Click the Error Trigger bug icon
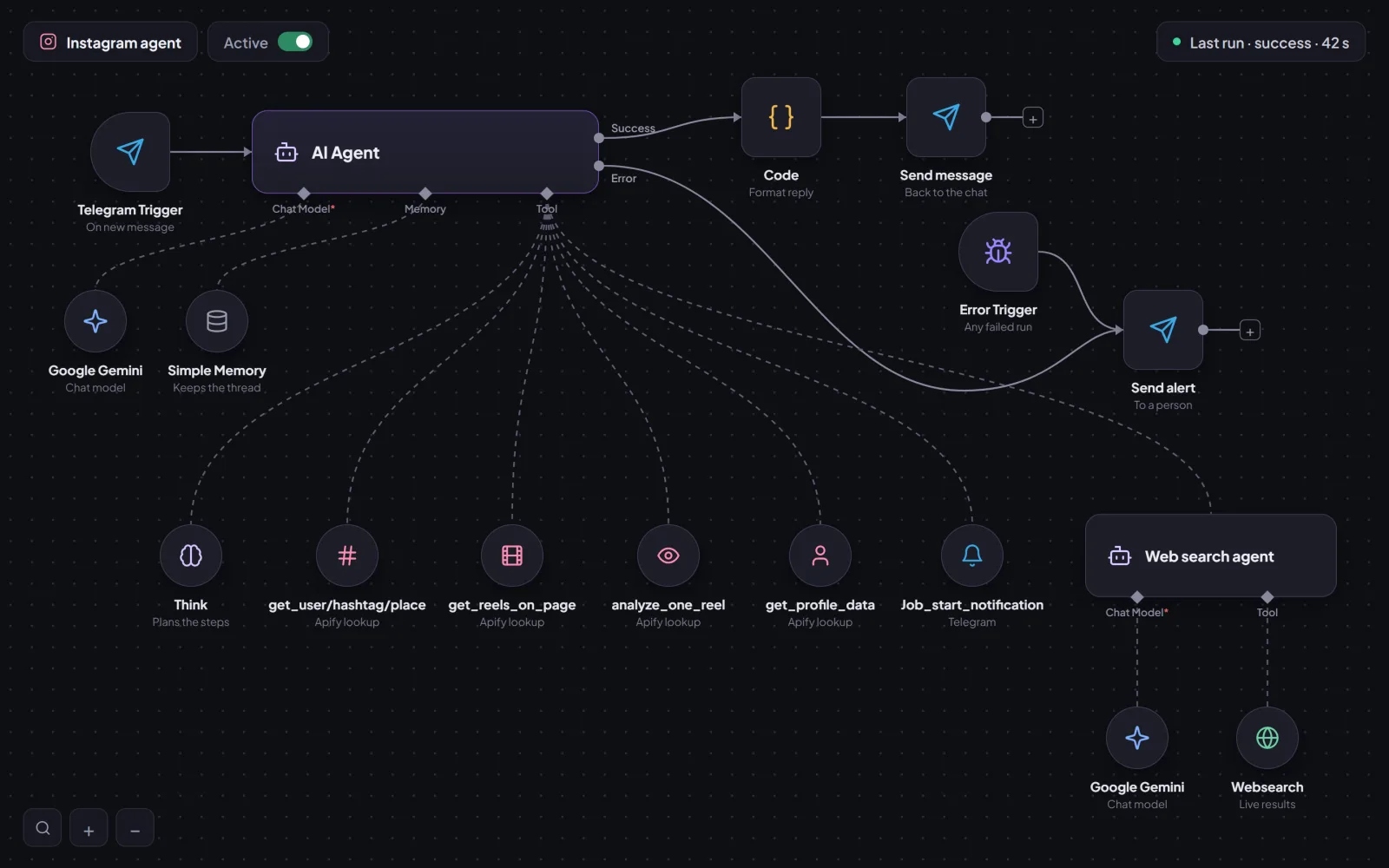Screen dimensions: 1389x868 click(x=998, y=252)
